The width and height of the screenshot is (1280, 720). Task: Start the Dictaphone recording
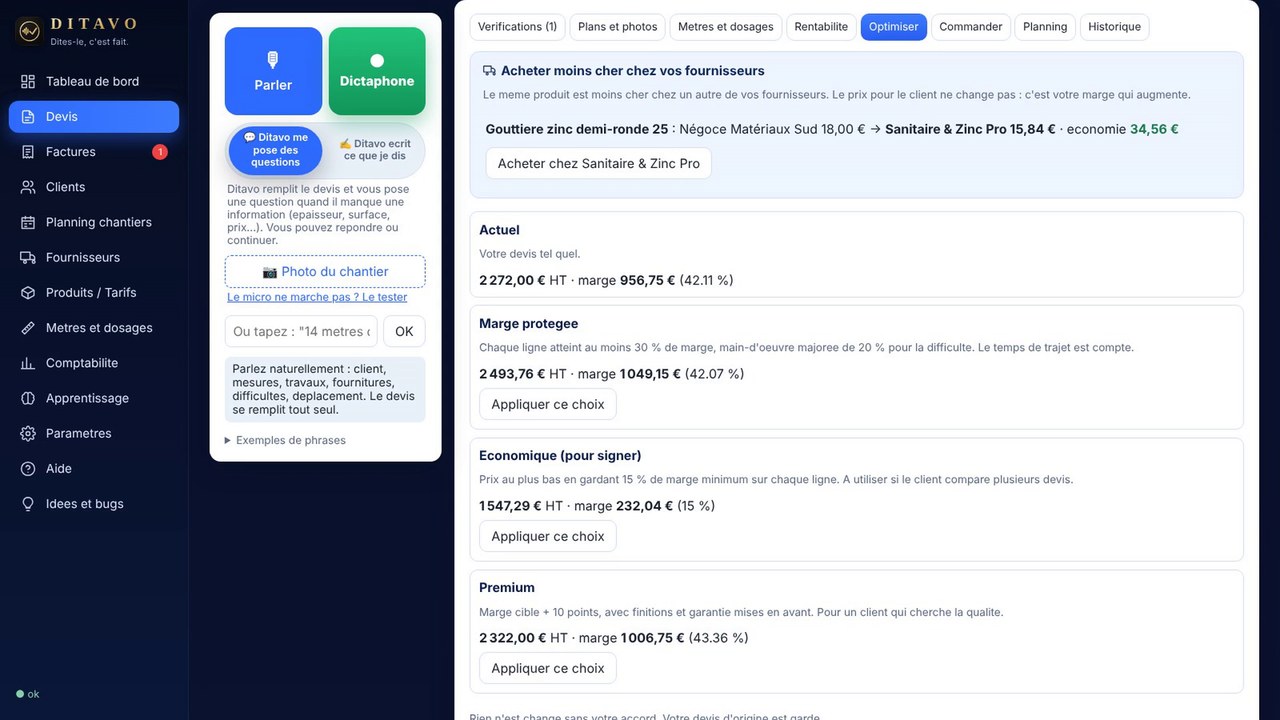(x=377, y=71)
